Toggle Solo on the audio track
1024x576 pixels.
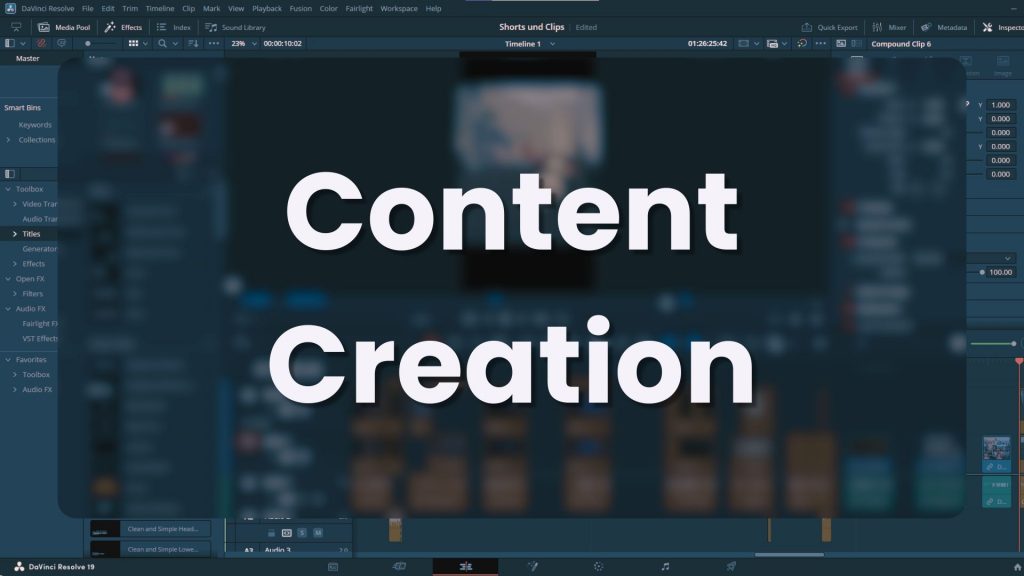click(303, 532)
